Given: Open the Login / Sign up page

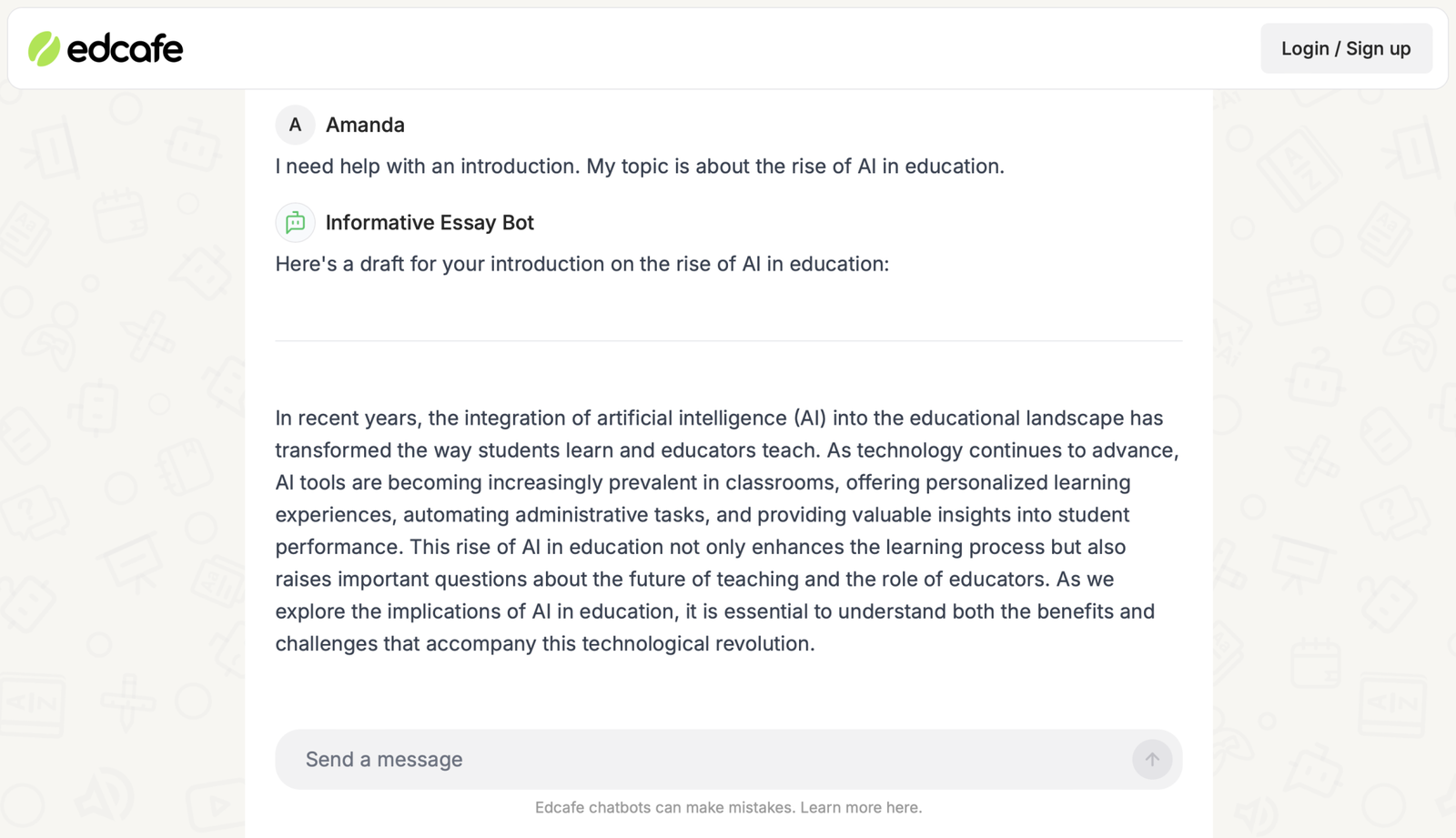Looking at the screenshot, I should tap(1346, 49).
